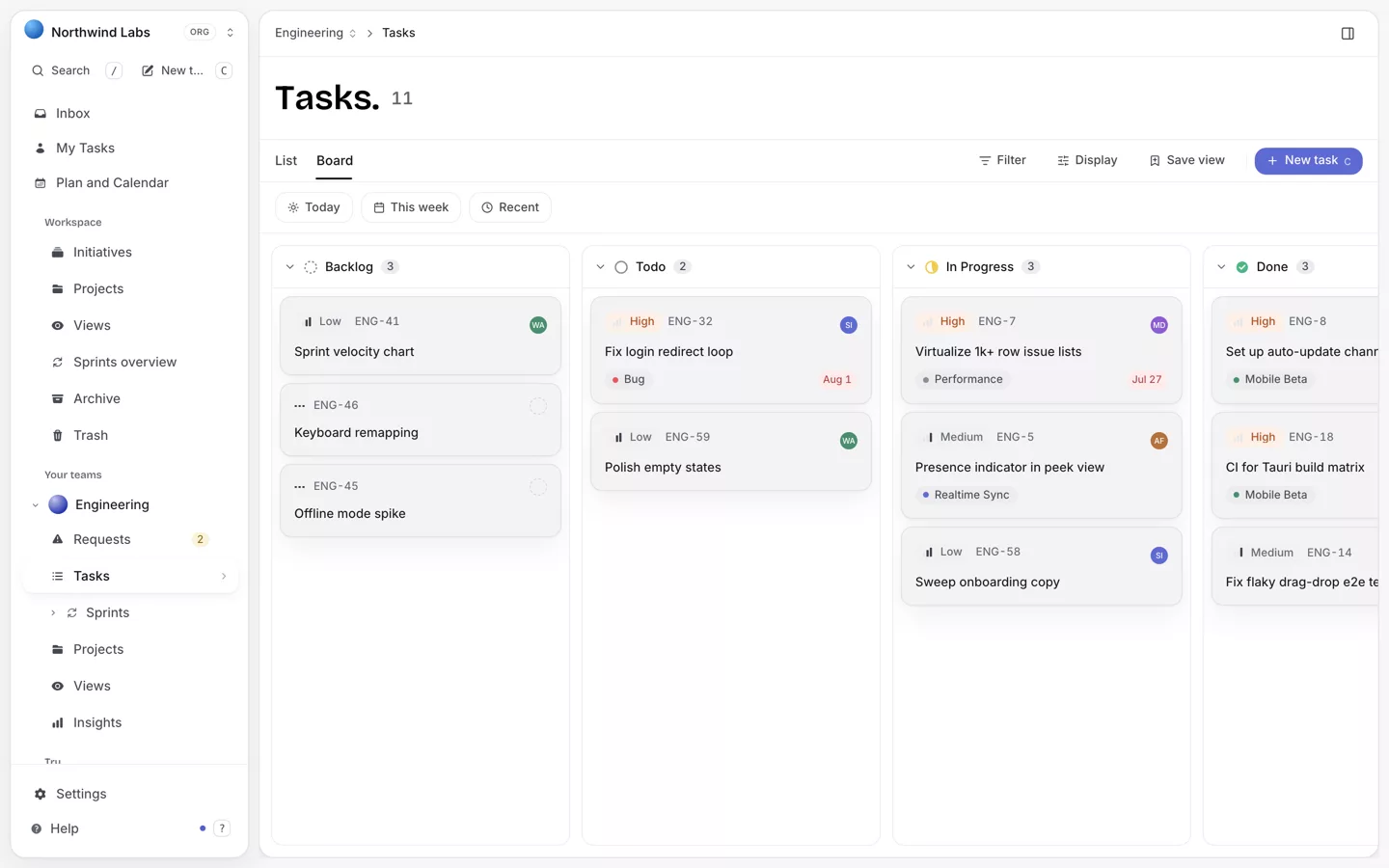
Task: Click SI avatar on Fix login redirect loop
Action: (849, 326)
